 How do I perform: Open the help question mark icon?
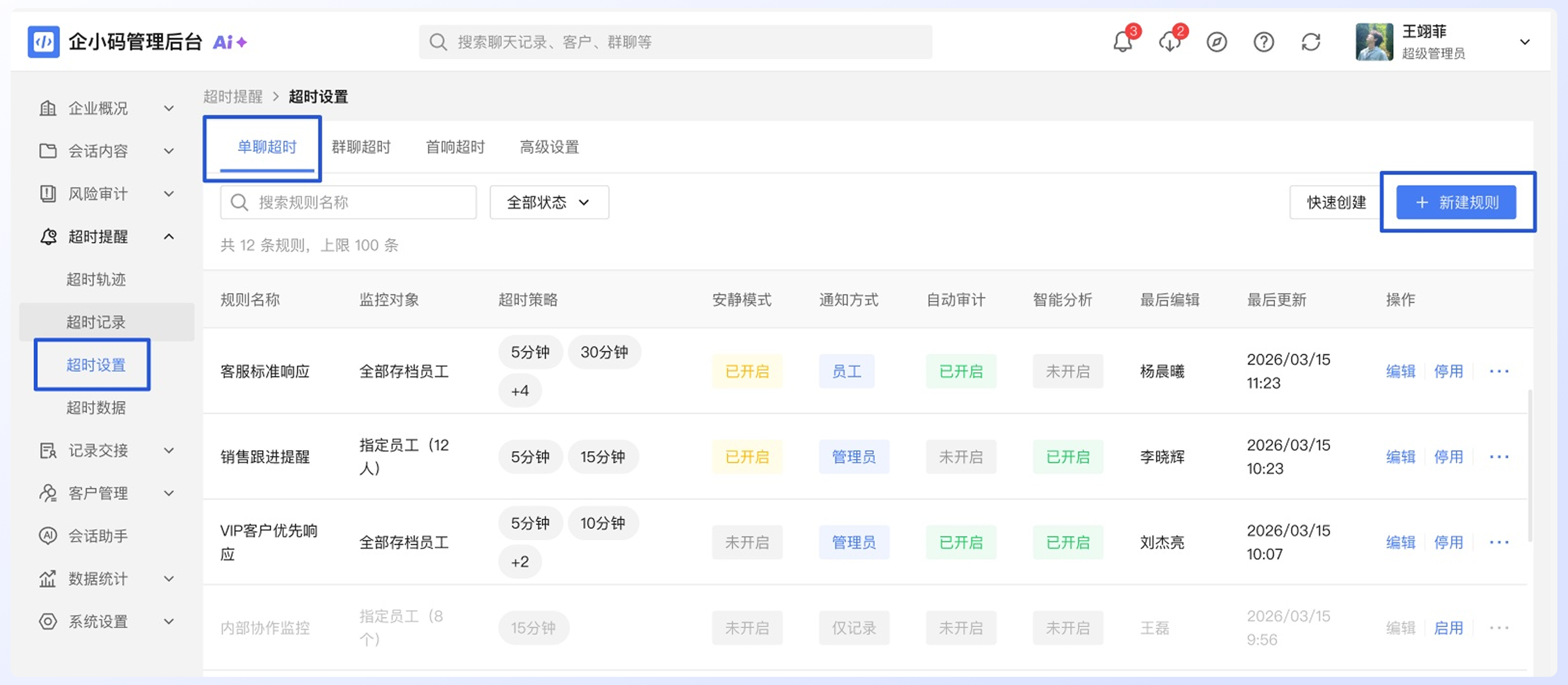pos(1264,42)
